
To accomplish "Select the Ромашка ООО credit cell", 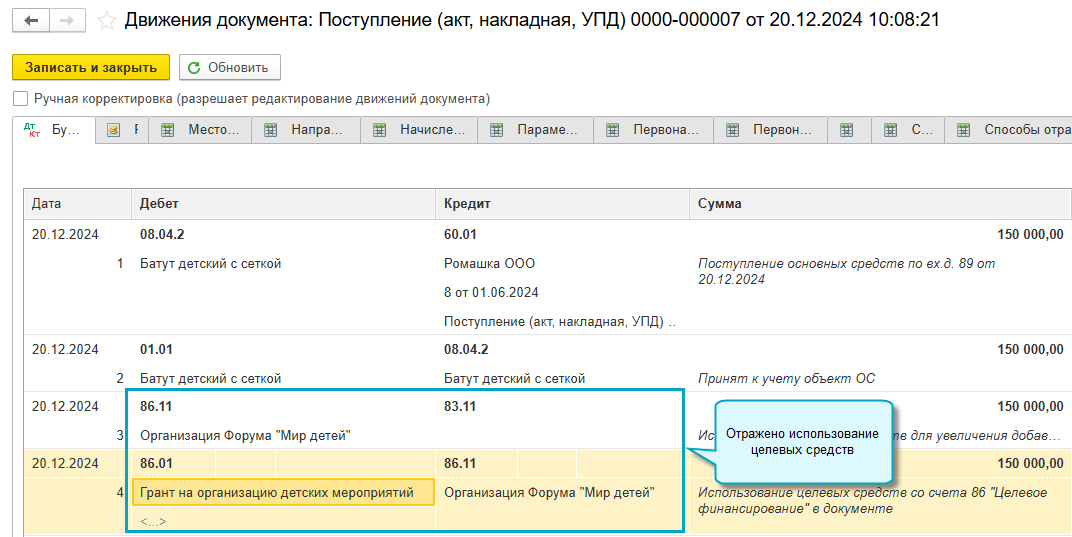I will 489,264.
